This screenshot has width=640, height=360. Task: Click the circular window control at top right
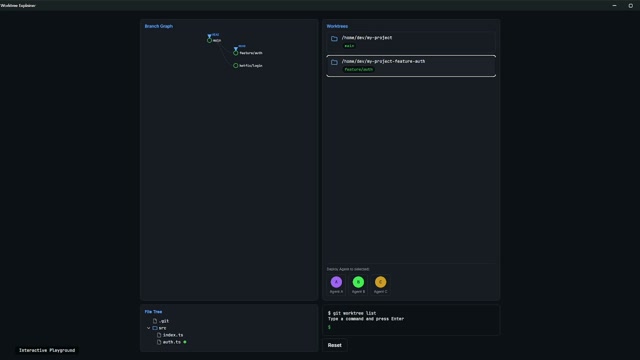tap(631, 6)
